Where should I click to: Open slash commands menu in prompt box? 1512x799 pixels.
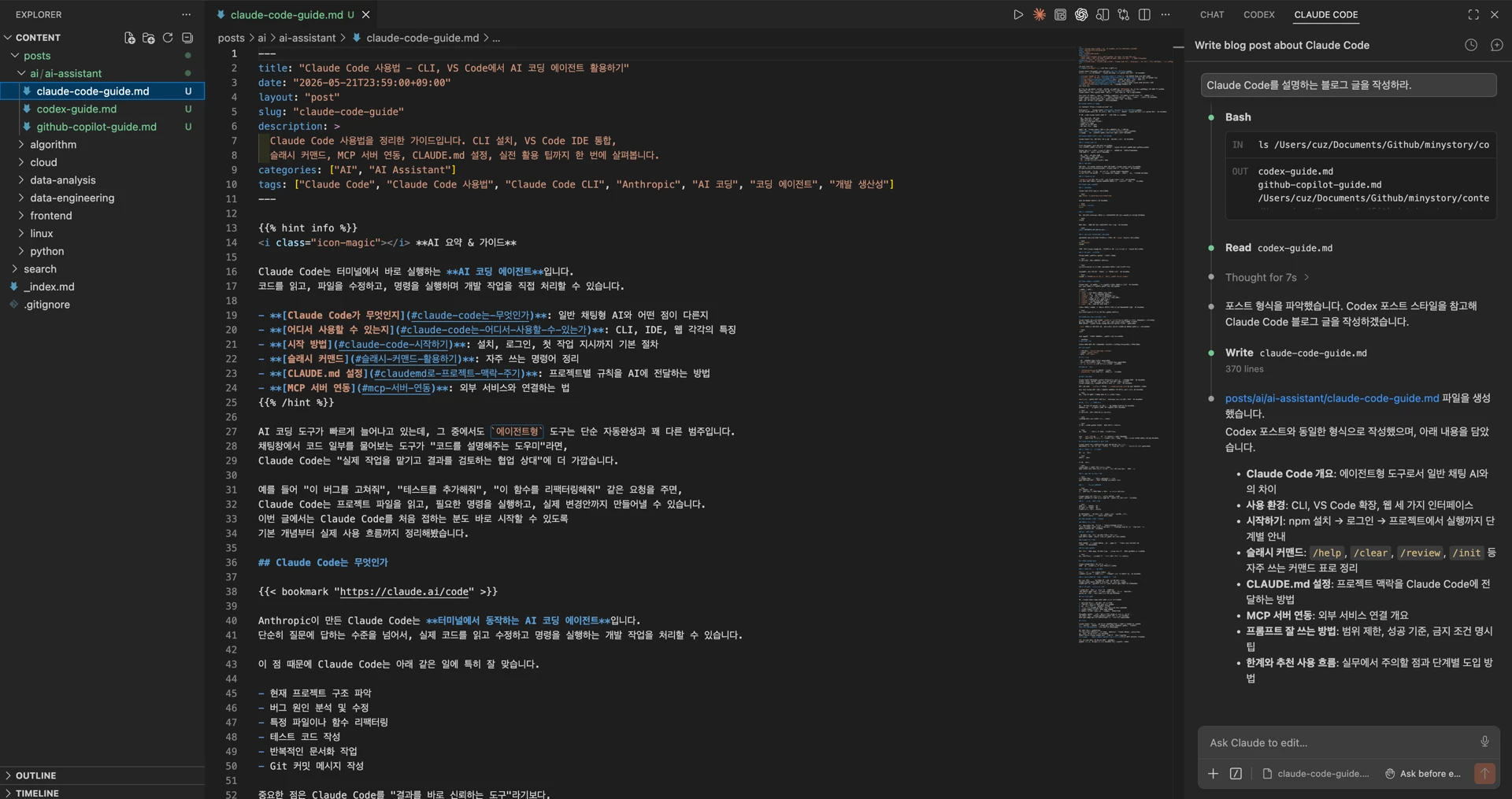coord(1236,774)
